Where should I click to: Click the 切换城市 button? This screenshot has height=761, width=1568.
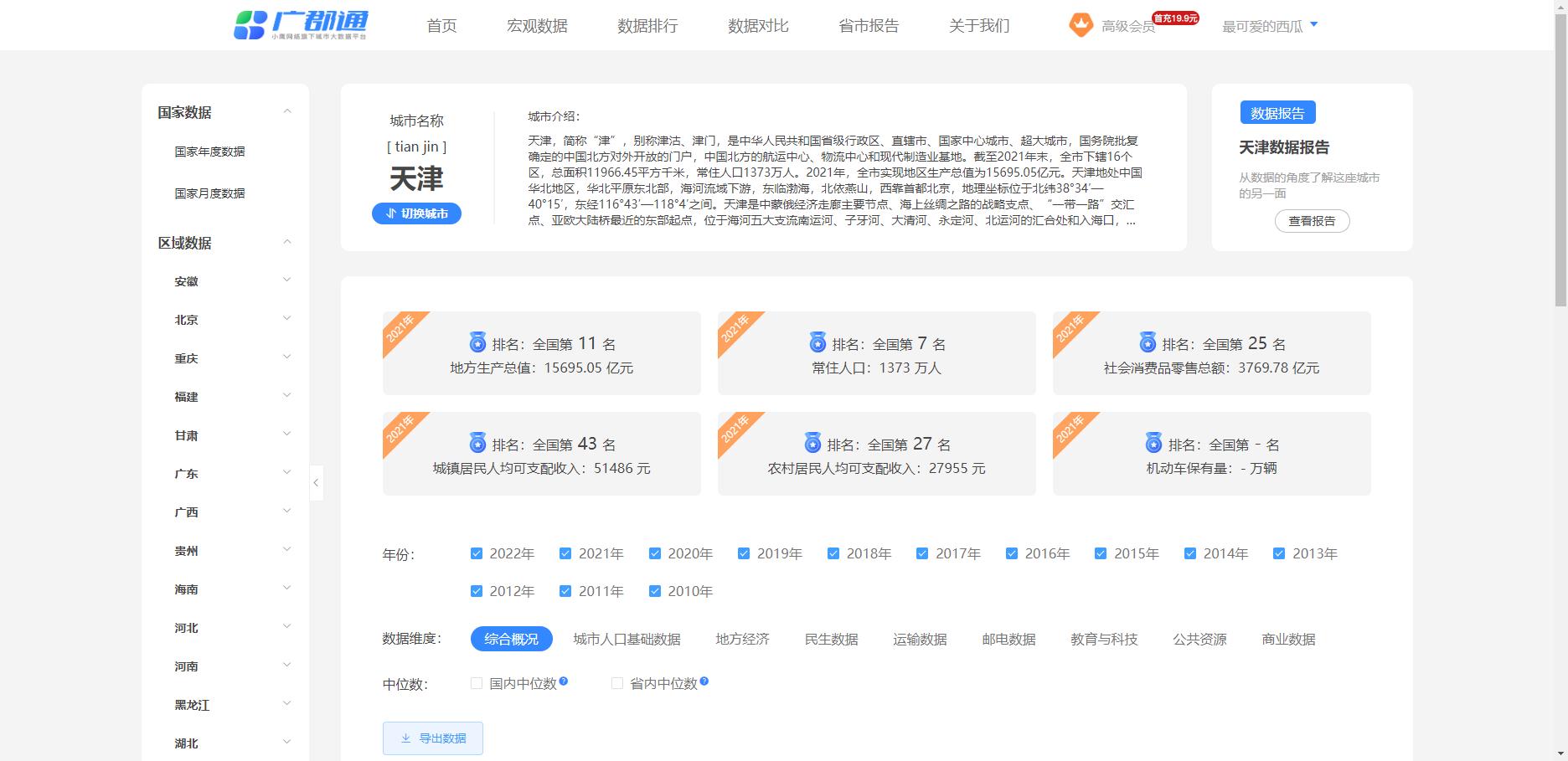click(416, 213)
